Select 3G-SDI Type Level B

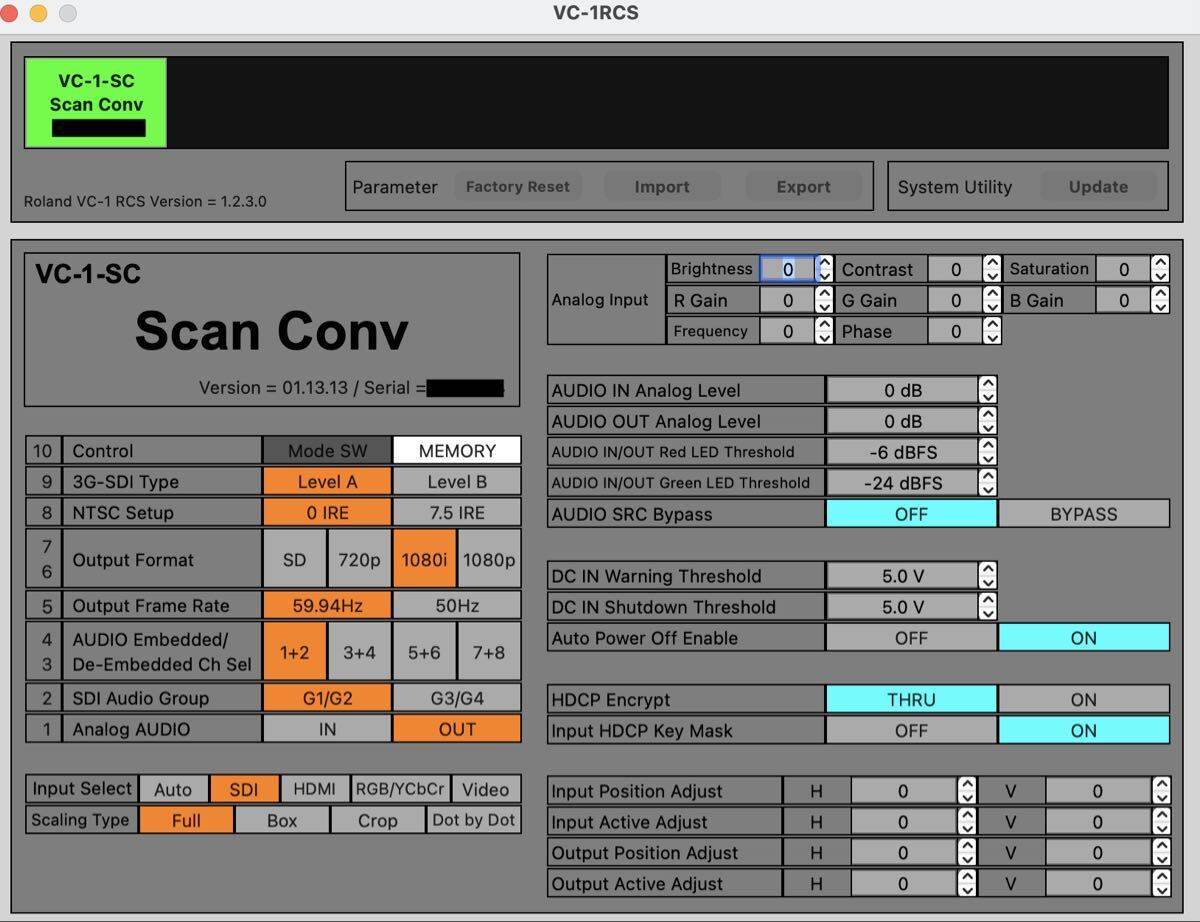(x=457, y=482)
